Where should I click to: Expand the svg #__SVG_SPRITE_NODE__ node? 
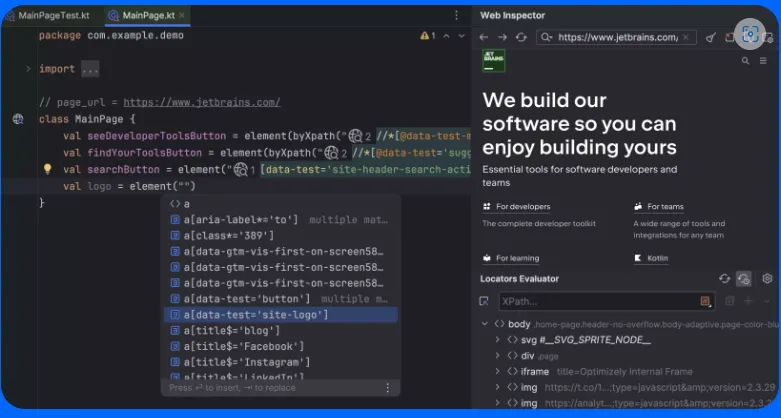497,340
